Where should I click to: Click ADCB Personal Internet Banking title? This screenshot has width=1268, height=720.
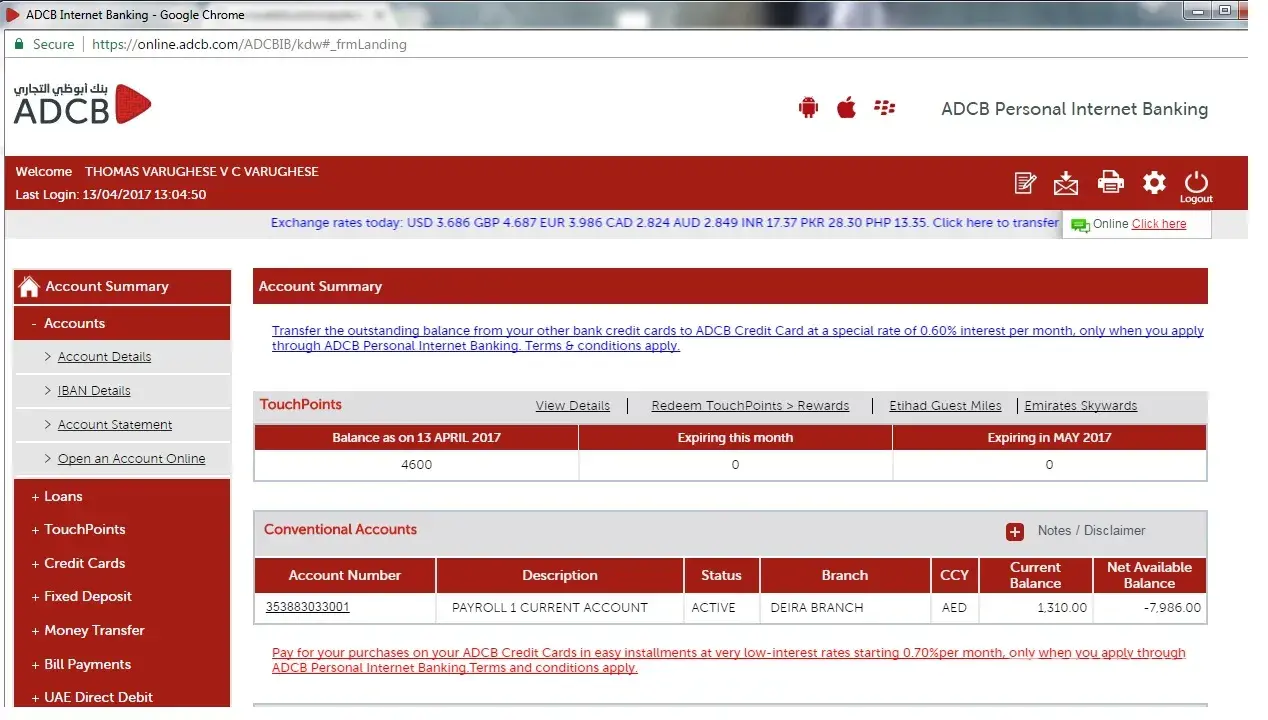[1074, 109]
